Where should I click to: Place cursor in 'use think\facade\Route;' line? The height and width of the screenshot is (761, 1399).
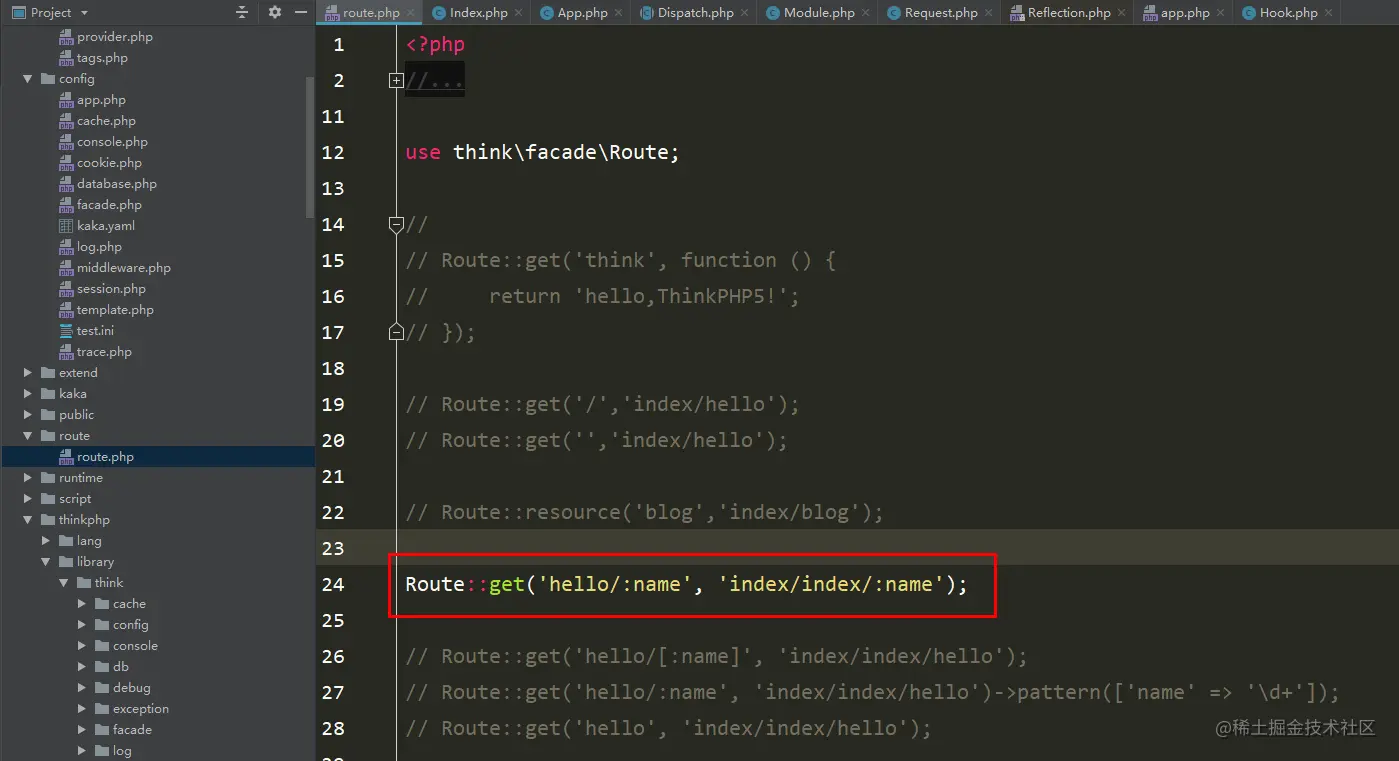click(x=542, y=152)
